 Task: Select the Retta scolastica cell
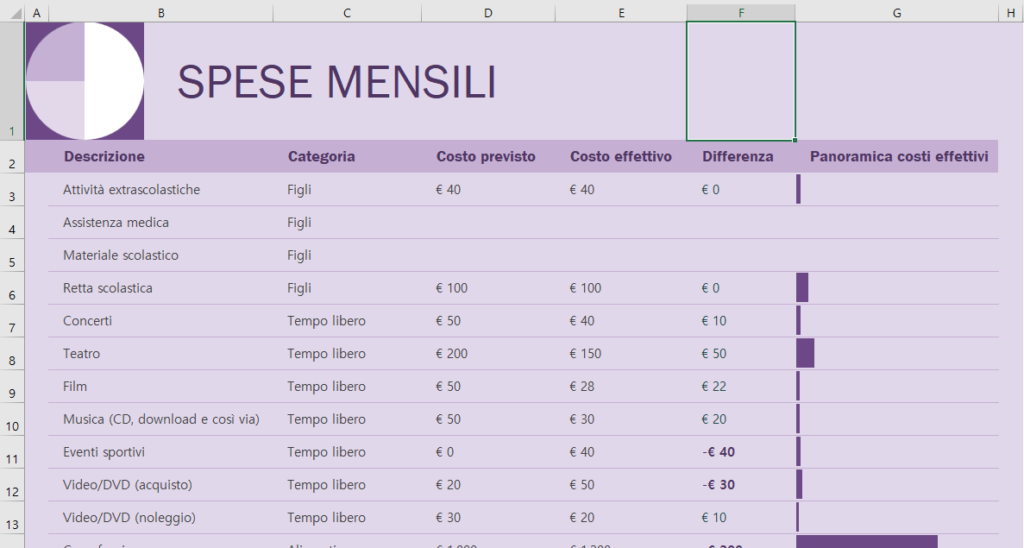pyautogui.click(x=161, y=288)
